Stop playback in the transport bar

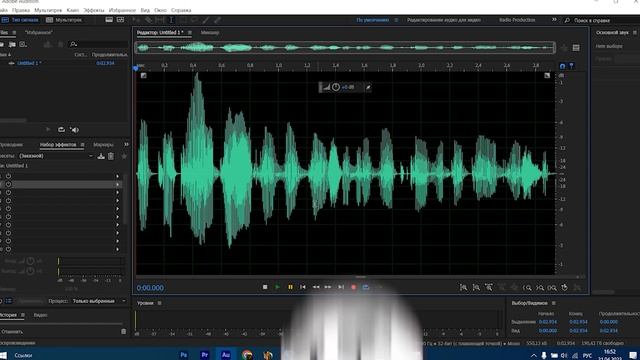[265, 287]
